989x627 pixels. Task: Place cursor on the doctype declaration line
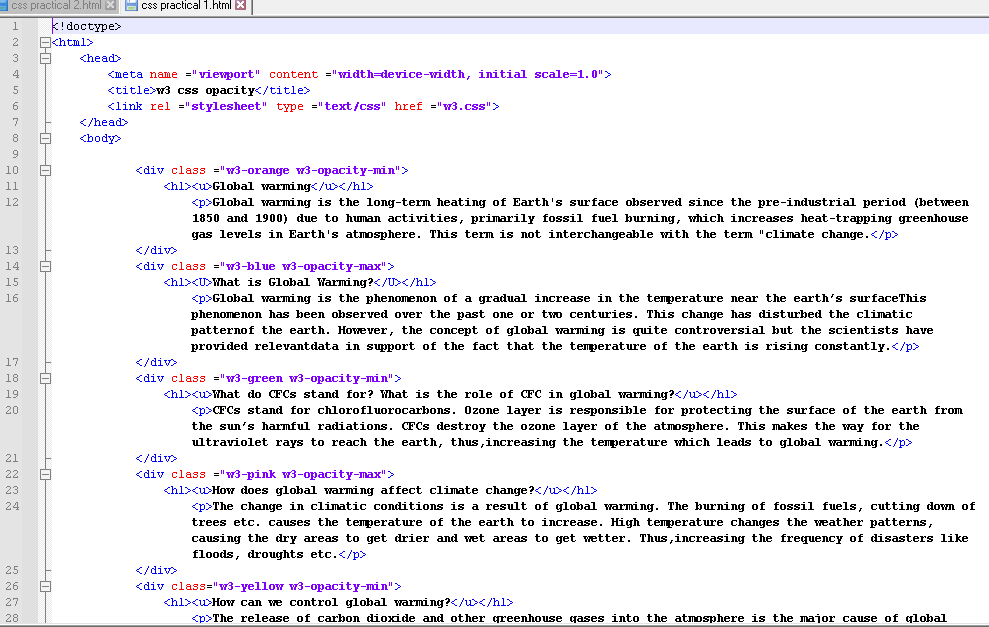coord(88,26)
